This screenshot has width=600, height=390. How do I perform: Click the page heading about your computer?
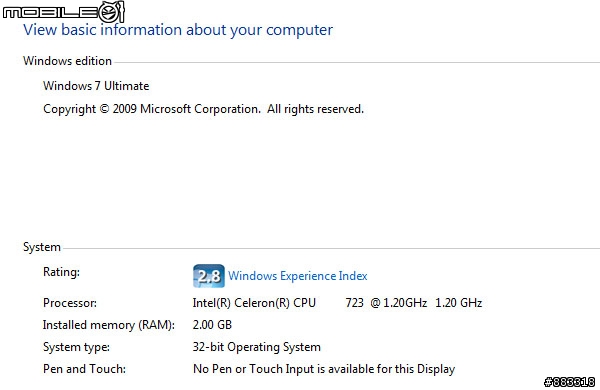coord(178,30)
